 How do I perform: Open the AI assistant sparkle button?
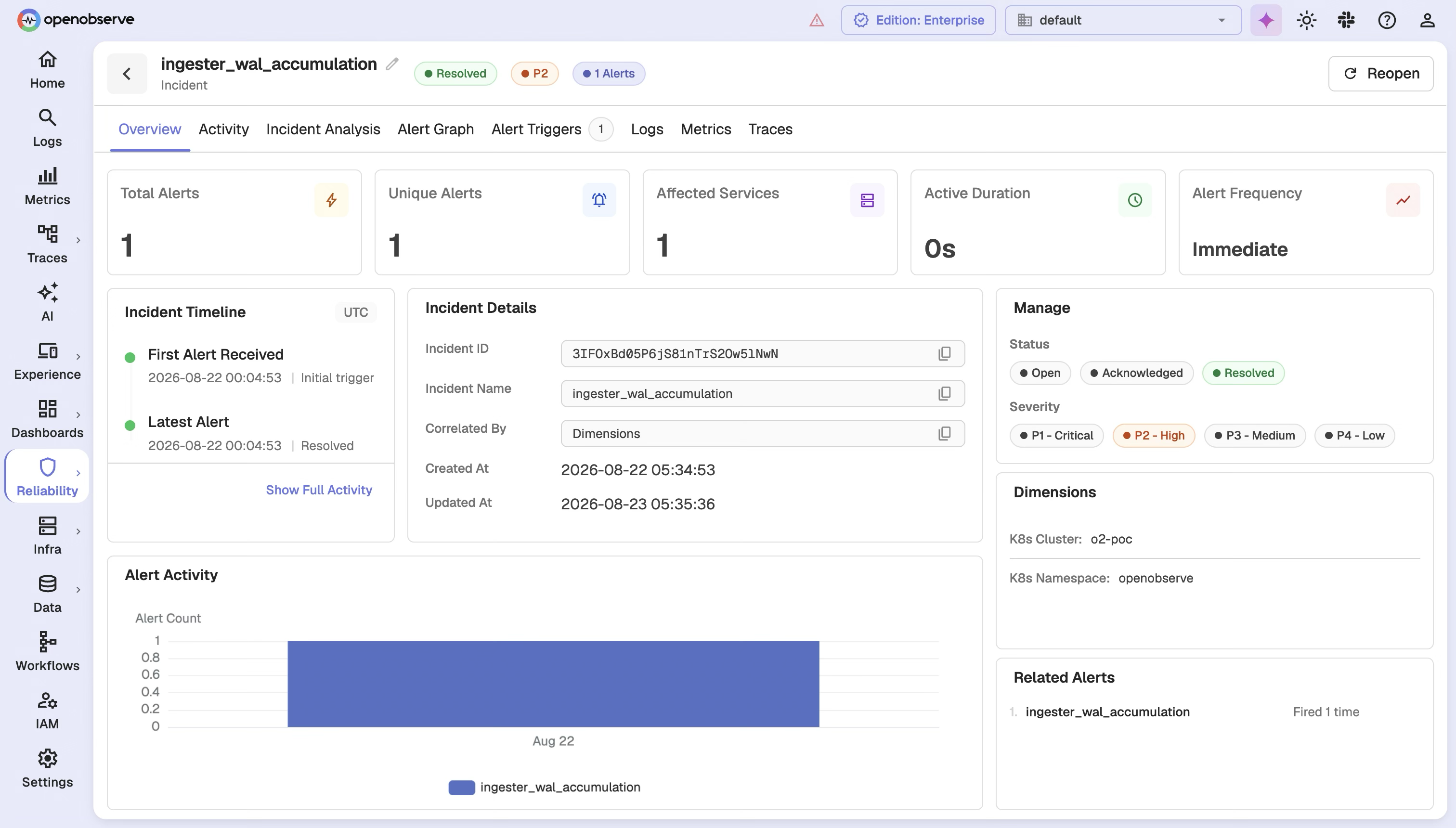1266,21
